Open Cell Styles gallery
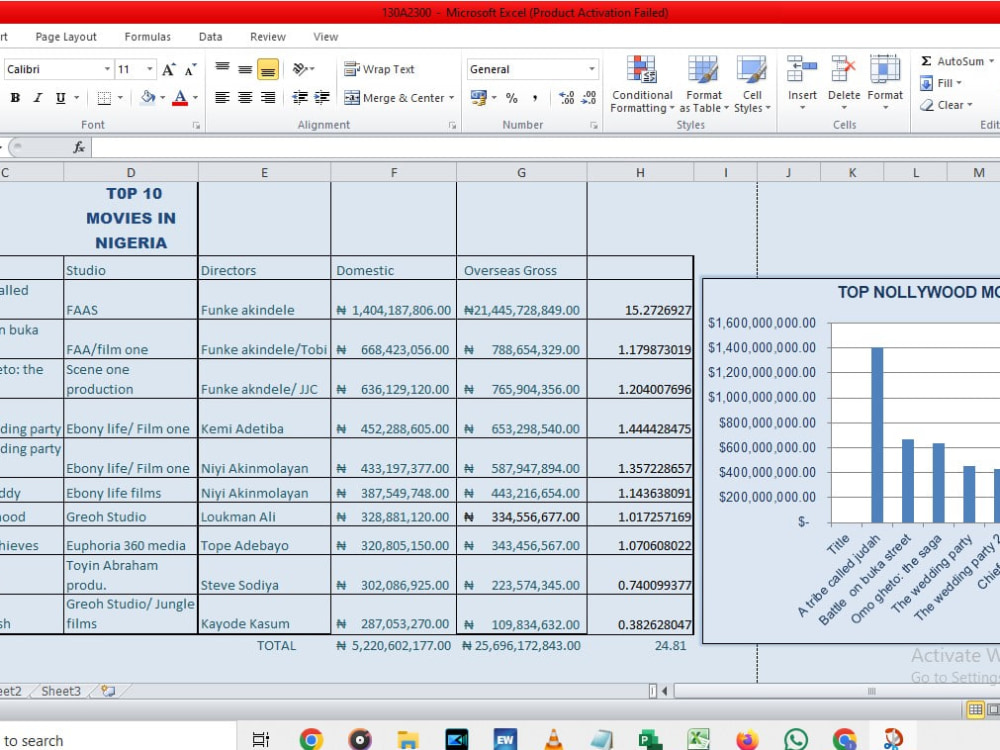The image size is (1000, 750). 752,84
